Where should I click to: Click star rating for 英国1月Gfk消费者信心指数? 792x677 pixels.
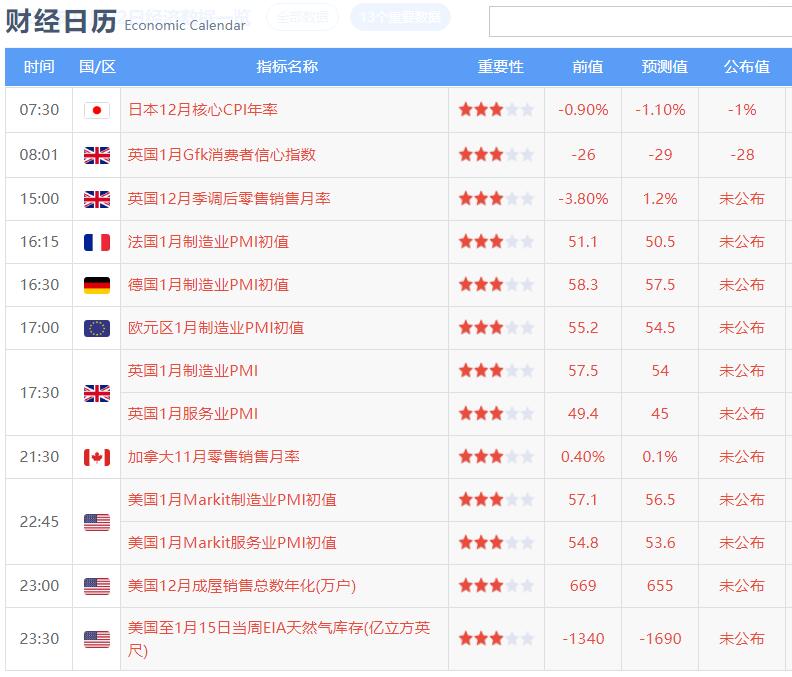(496, 154)
